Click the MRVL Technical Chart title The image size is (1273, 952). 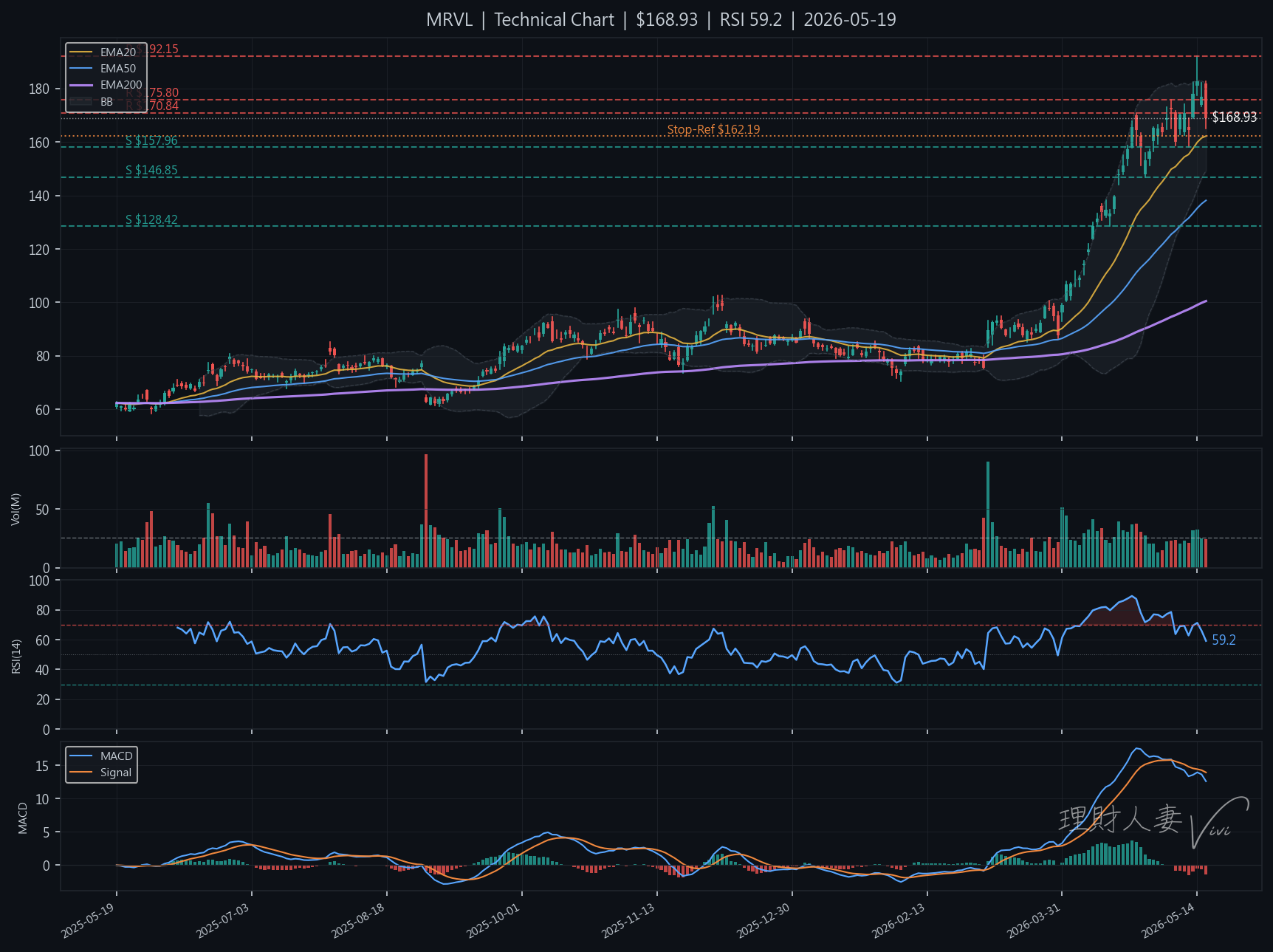coord(661,20)
